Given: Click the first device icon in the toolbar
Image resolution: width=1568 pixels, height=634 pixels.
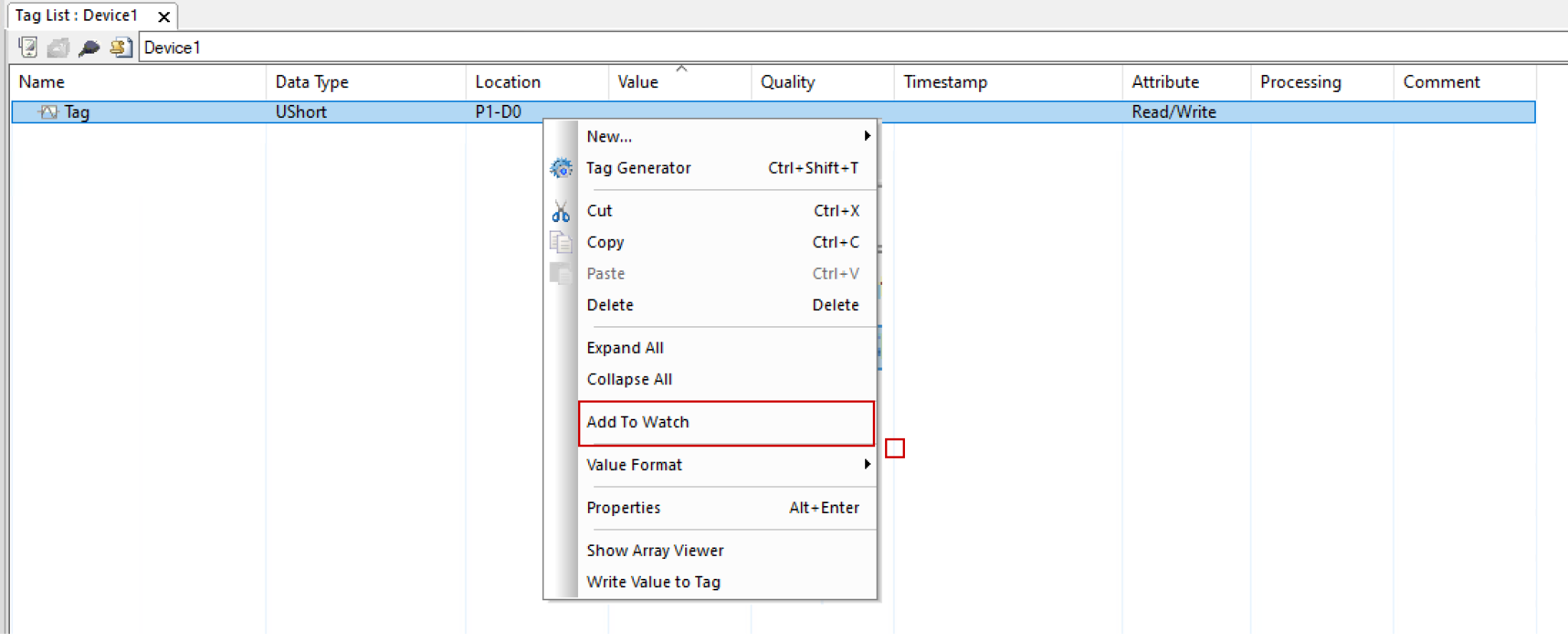Looking at the screenshot, I should click(x=28, y=47).
